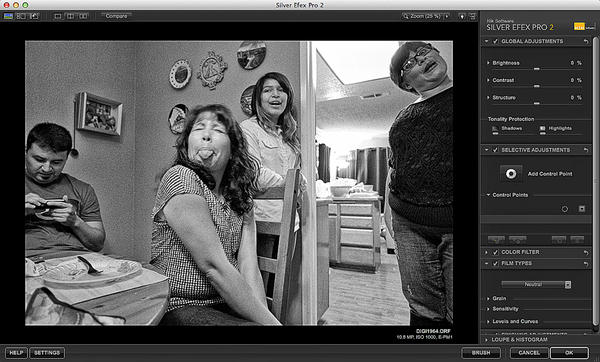Click the Contrast 0 % value field
The image size is (600, 362).
pos(576,80)
